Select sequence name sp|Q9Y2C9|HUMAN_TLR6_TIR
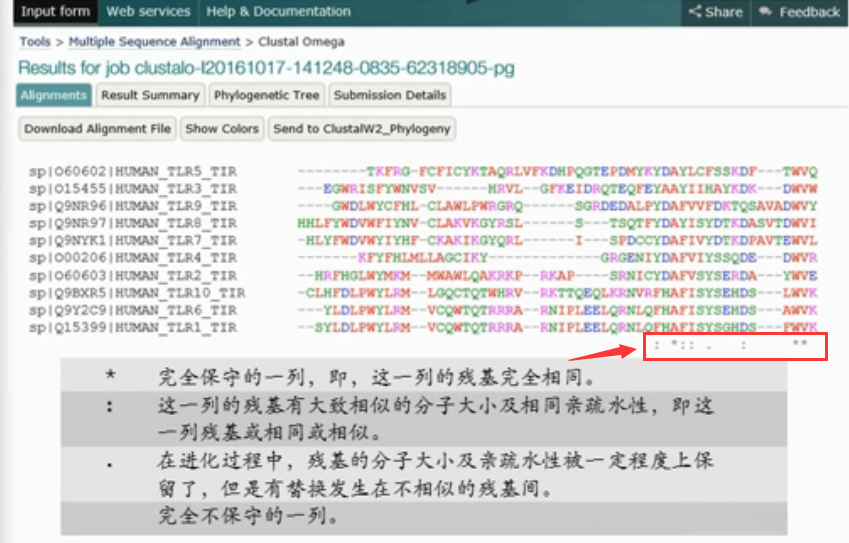Screen dimensions: 849x543 pos(133,310)
